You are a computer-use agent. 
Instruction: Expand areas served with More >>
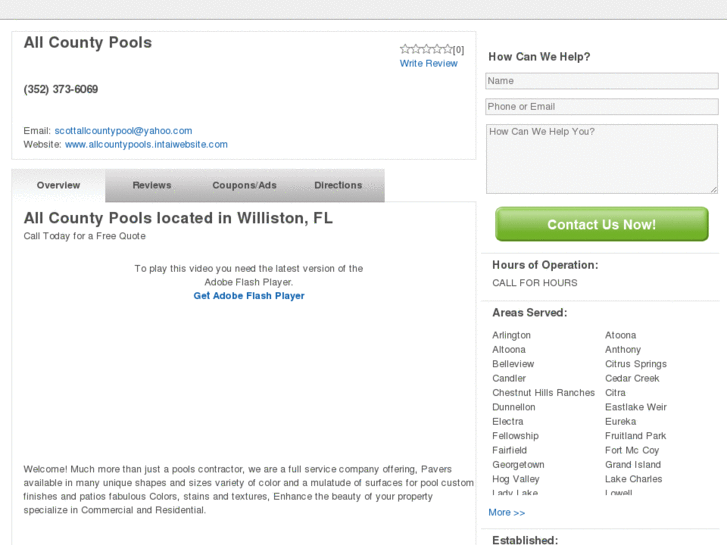506,513
